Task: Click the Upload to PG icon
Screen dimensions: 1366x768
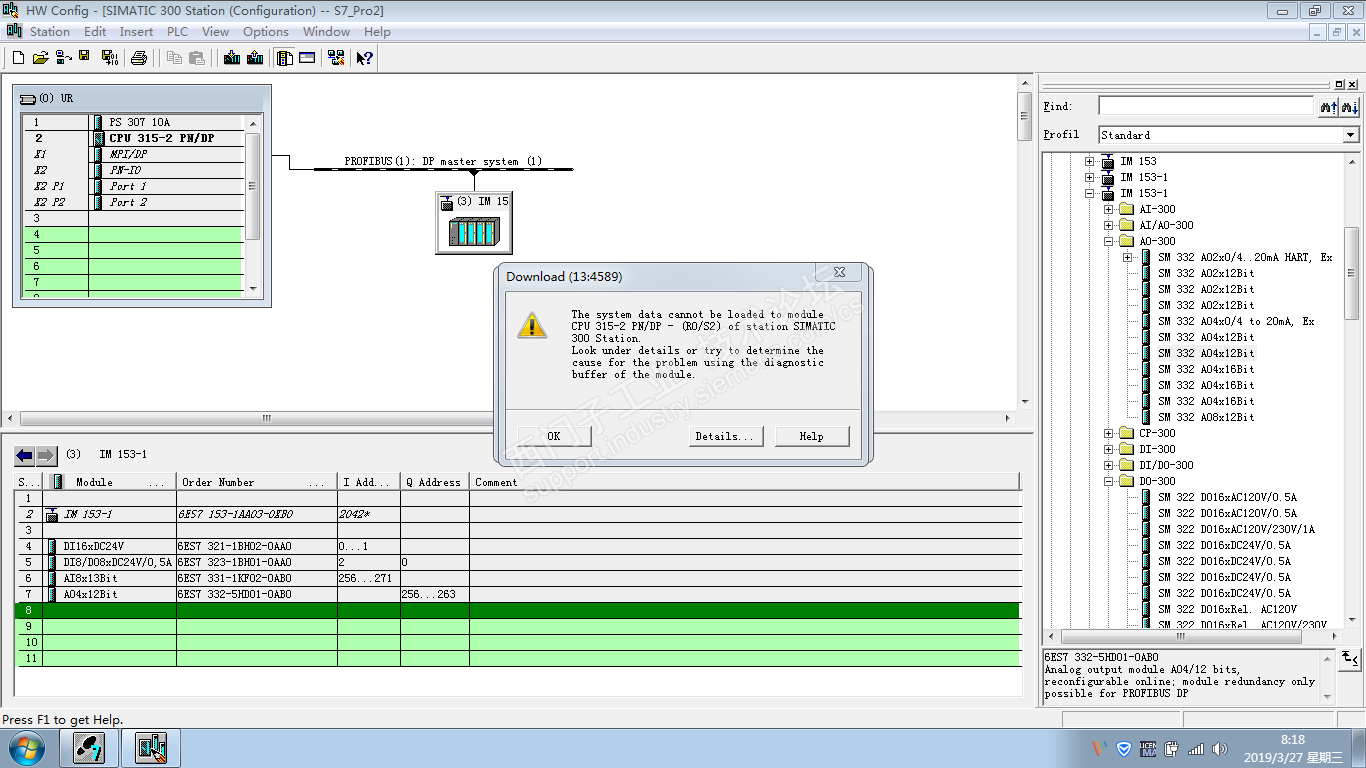Action: tap(255, 58)
